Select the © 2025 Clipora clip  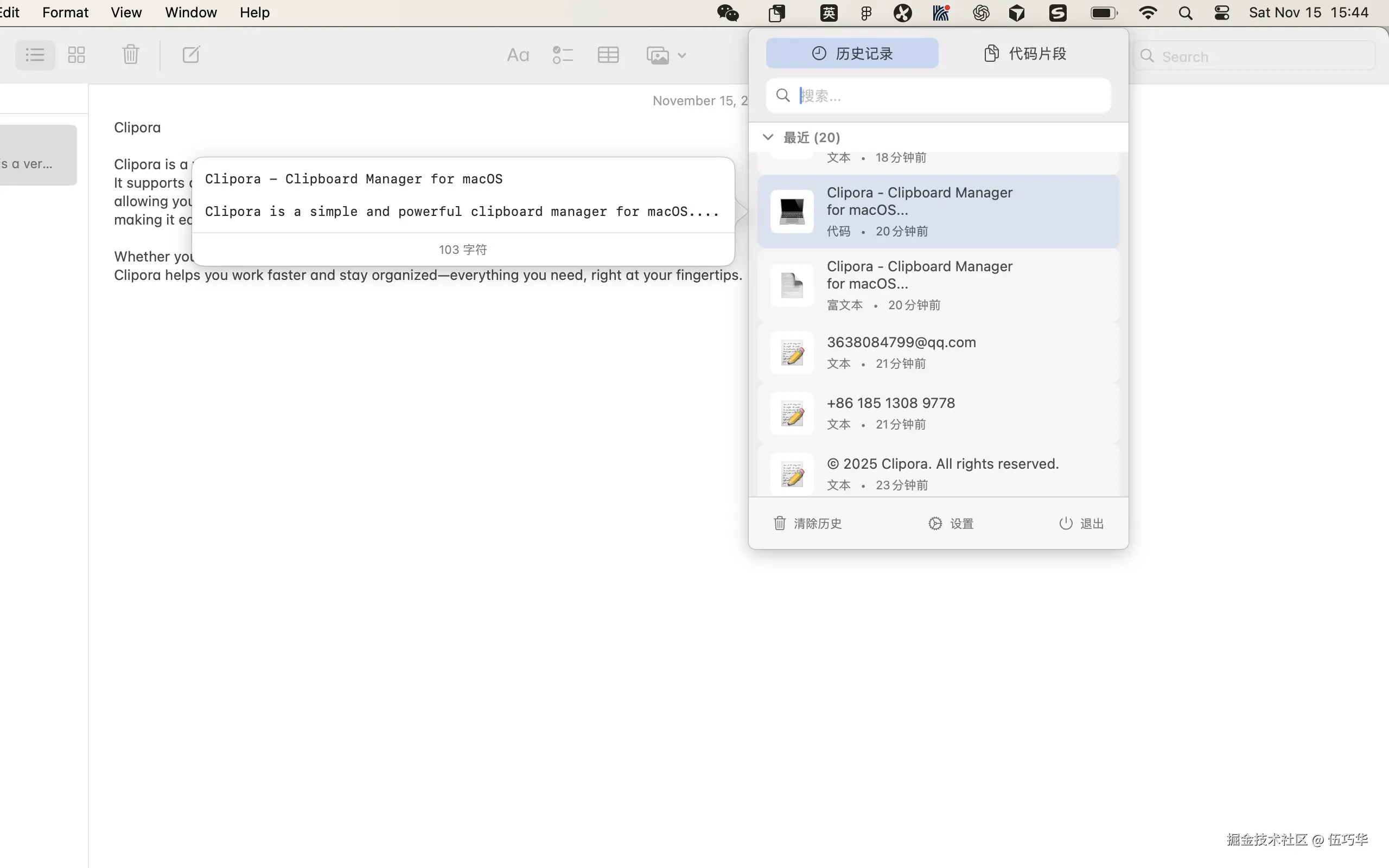[938, 471]
